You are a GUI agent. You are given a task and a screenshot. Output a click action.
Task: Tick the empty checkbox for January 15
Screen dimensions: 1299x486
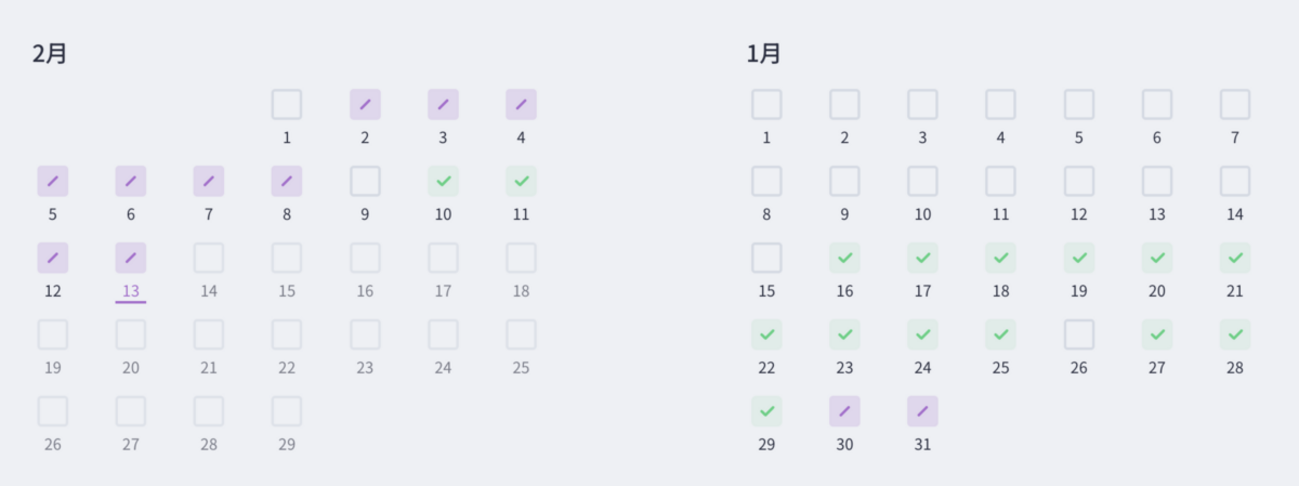pyautogui.click(x=767, y=258)
